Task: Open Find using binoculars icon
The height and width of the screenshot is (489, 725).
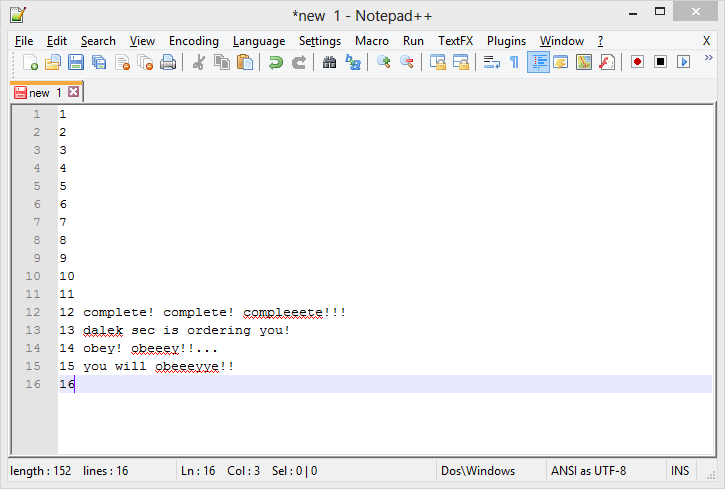Action: click(330, 62)
